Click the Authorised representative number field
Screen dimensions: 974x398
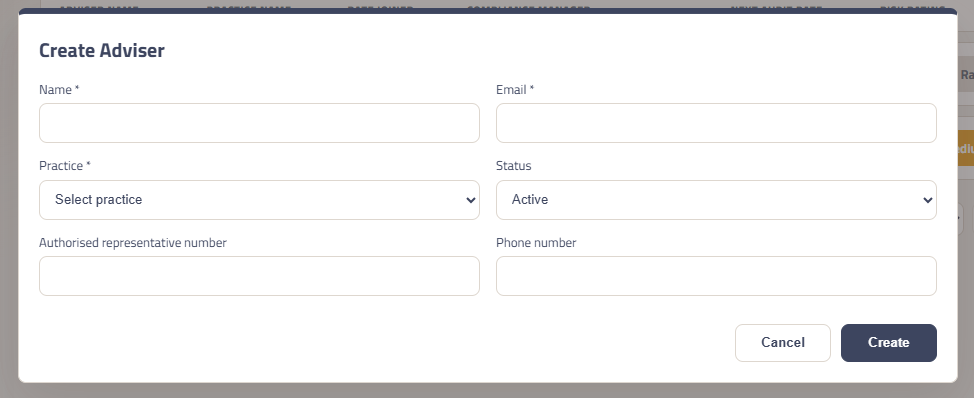(x=259, y=276)
